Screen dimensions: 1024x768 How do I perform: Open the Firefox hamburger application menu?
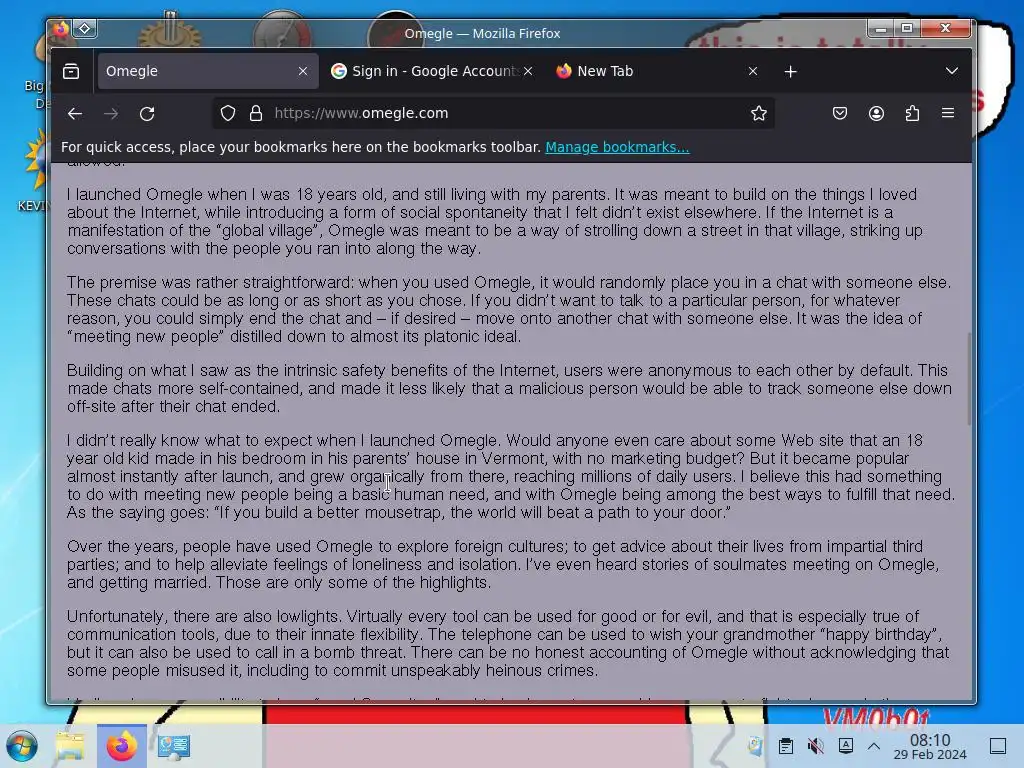point(948,113)
